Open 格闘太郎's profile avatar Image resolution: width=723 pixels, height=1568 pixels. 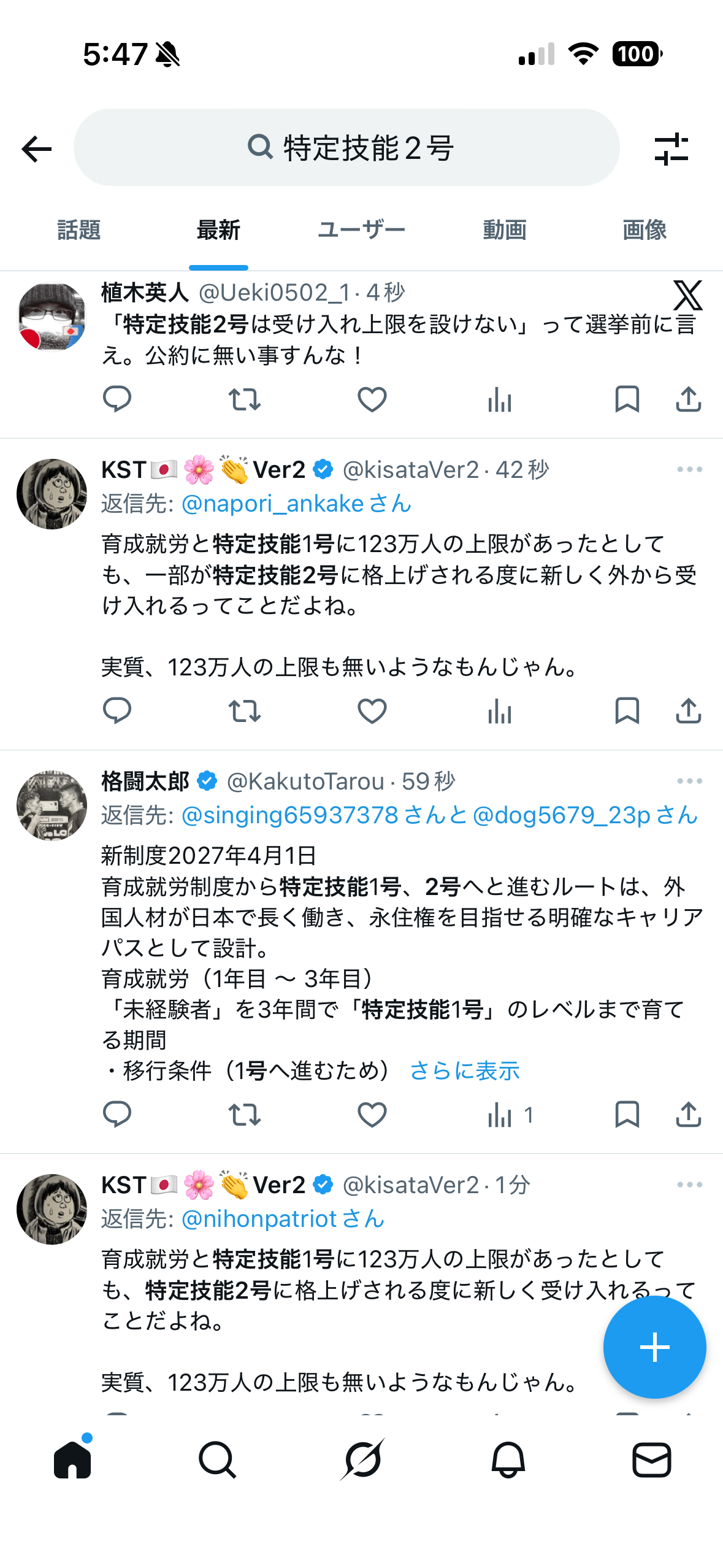point(52,805)
